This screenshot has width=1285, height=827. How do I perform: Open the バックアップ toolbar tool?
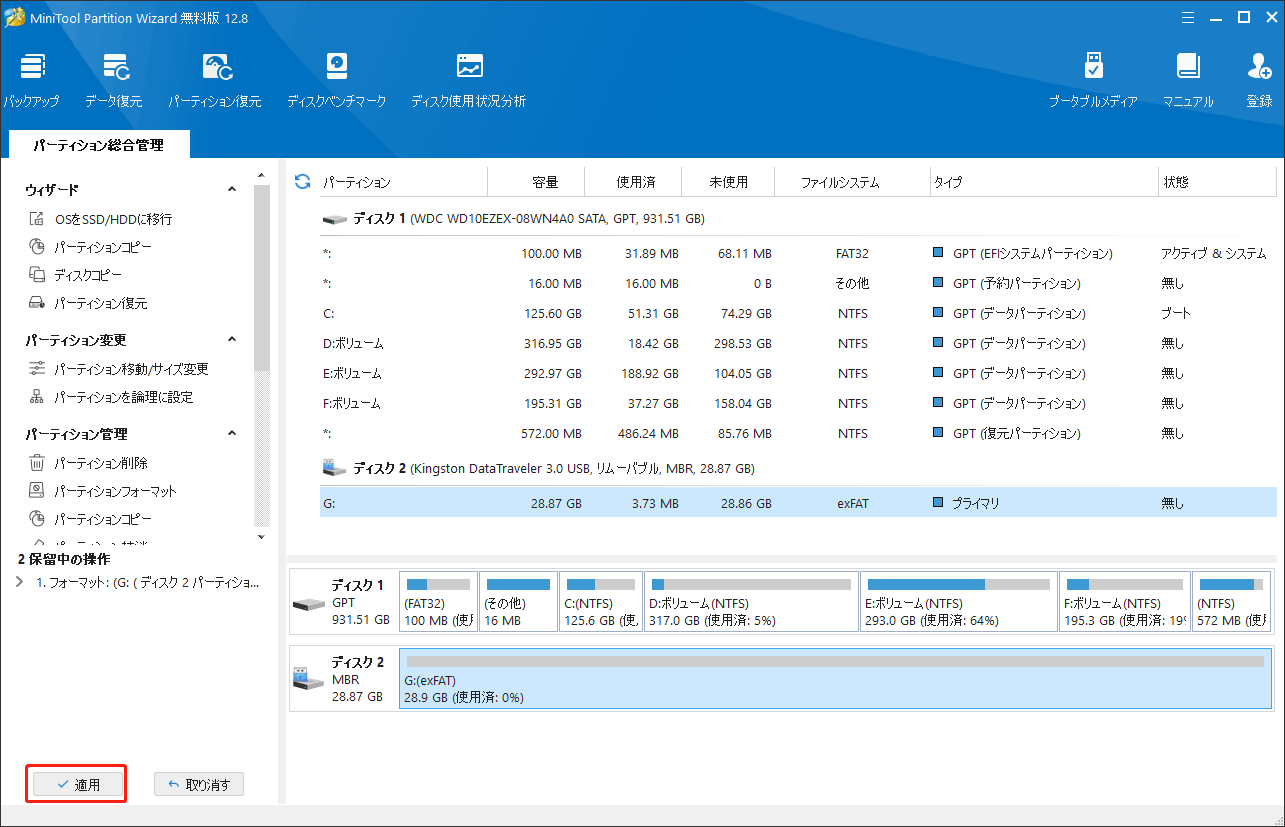click(x=31, y=80)
